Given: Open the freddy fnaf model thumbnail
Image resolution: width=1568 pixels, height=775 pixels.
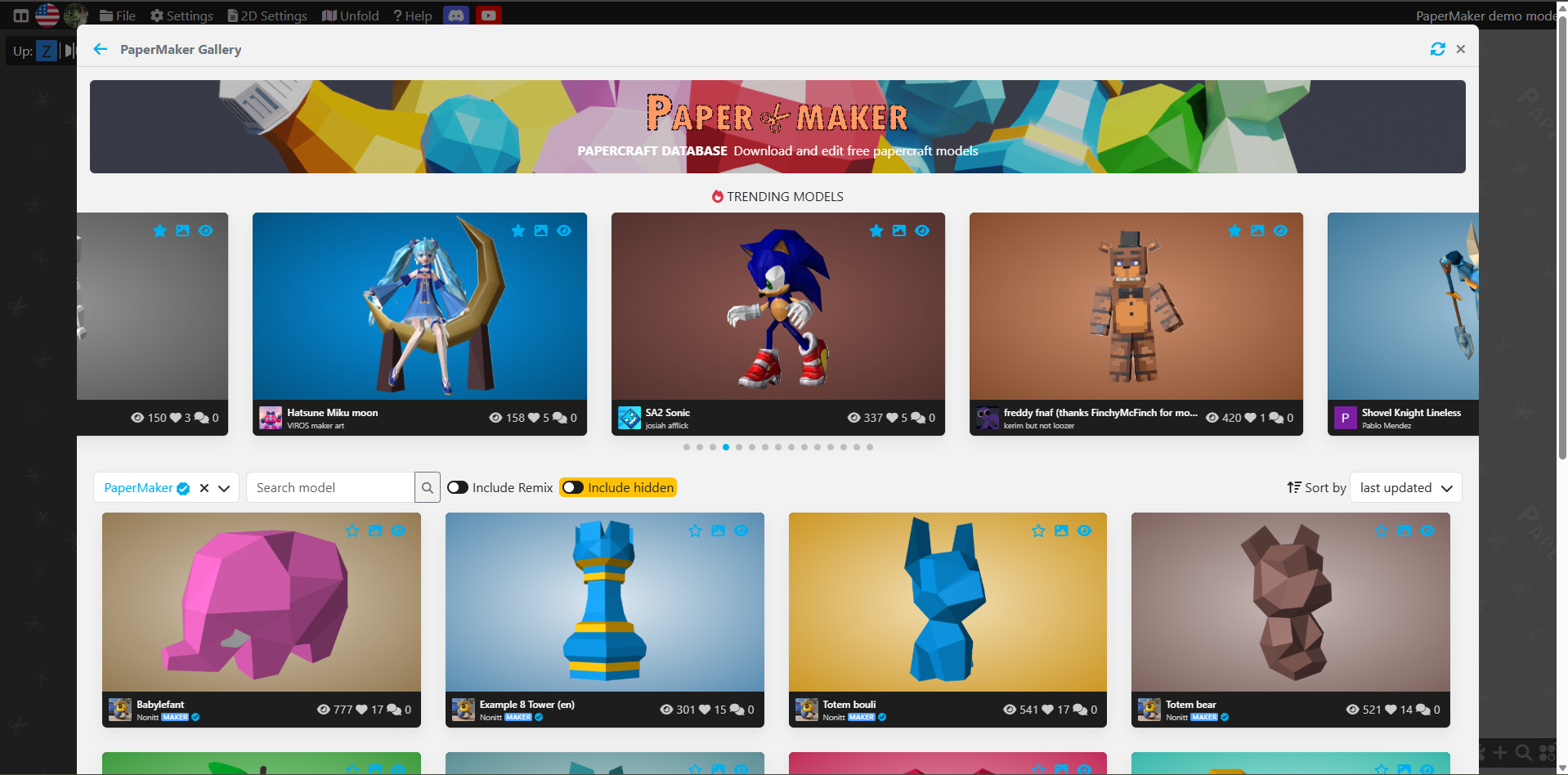Looking at the screenshot, I should coord(1136,307).
